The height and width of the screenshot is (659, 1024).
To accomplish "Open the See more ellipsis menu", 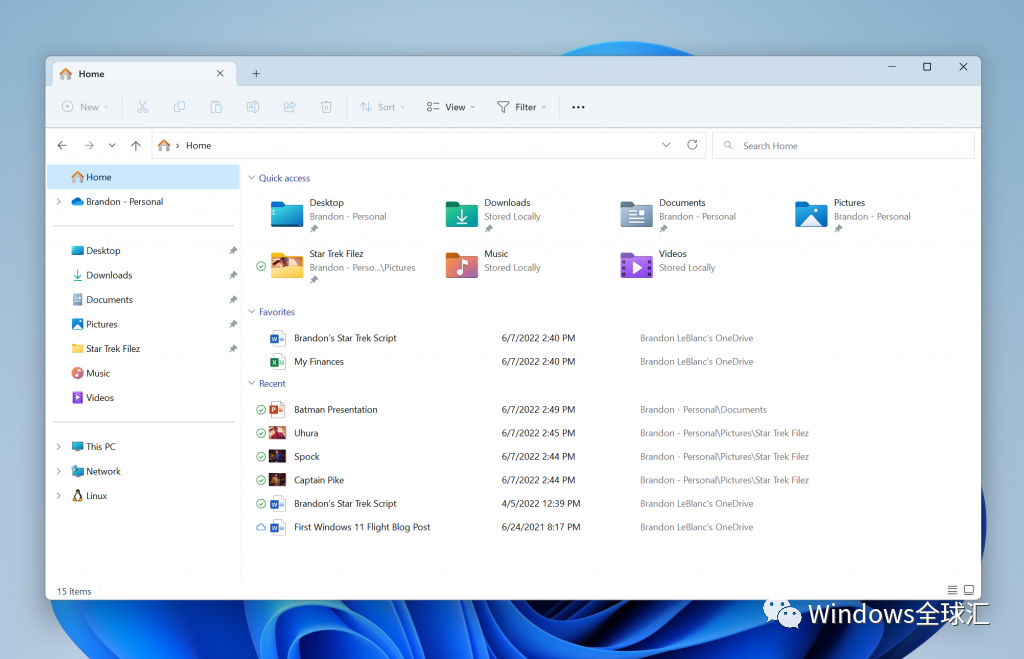I will tap(577, 107).
